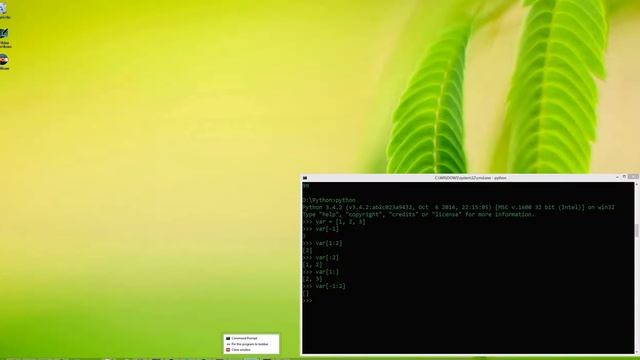Open the second desktop shortcut with a quill

(x=4, y=38)
